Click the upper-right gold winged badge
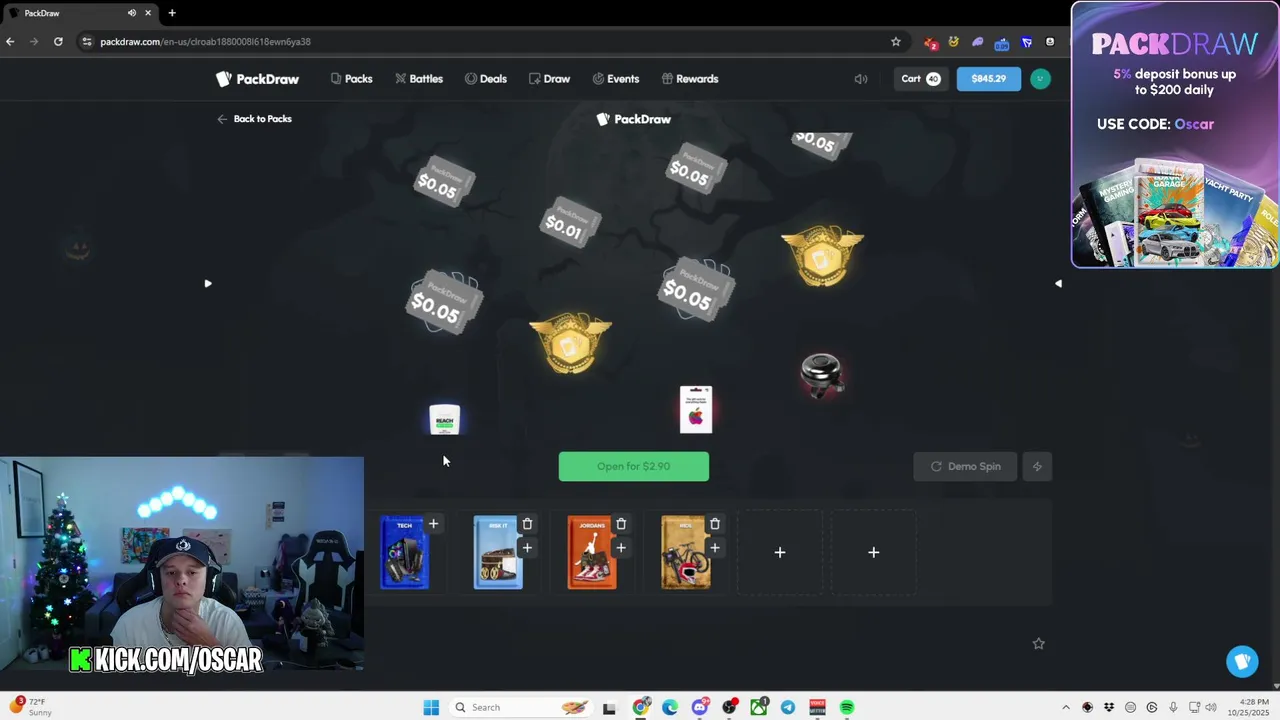Viewport: 1280px width, 720px height. pos(822,256)
